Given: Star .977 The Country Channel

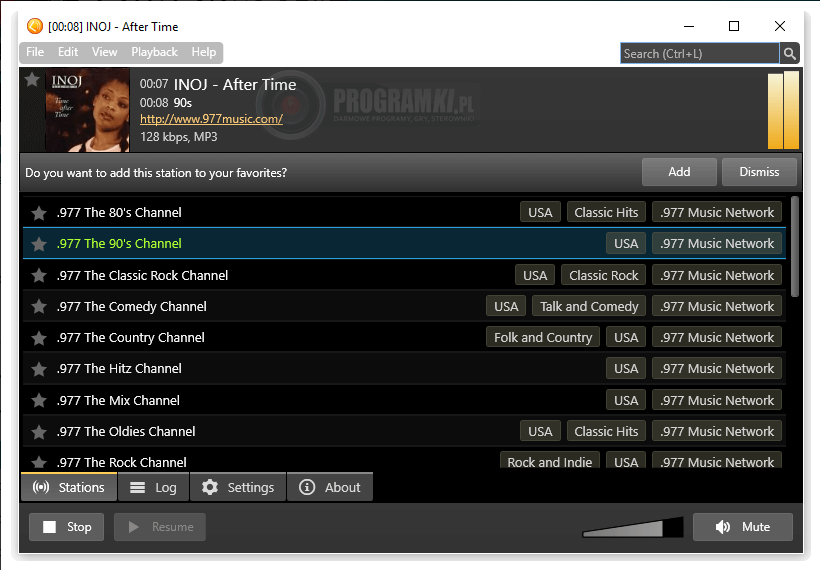Looking at the screenshot, I should tap(39, 338).
